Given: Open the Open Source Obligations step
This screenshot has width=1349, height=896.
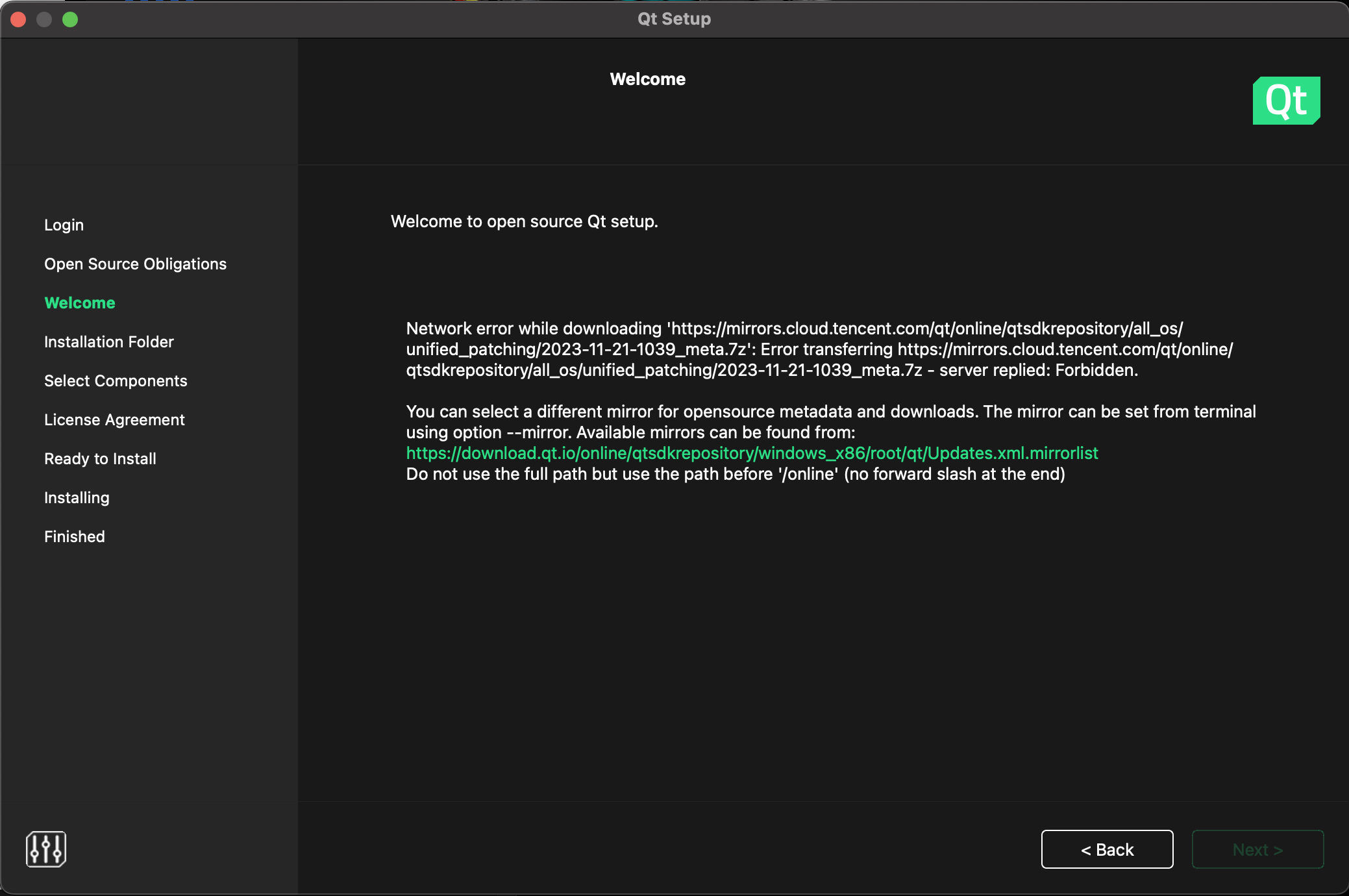Looking at the screenshot, I should 135,264.
